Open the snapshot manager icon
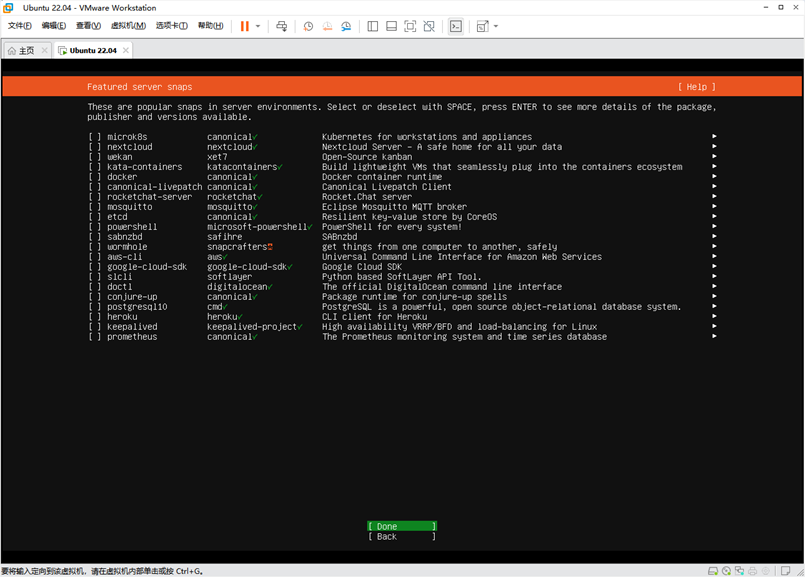The height and width of the screenshot is (577, 805). [346, 26]
